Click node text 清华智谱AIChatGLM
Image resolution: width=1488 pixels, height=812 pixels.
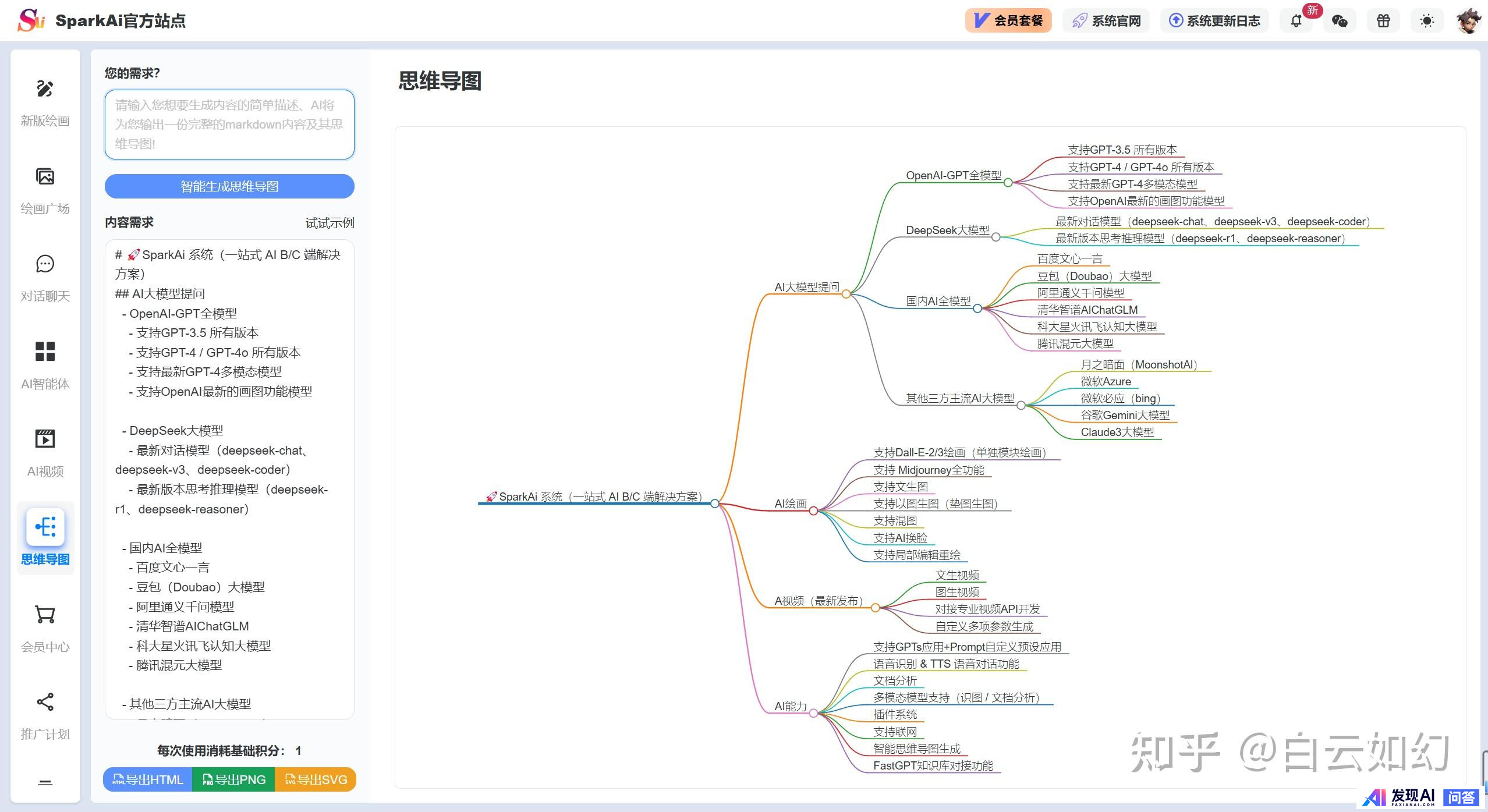[x=1087, y=310]
